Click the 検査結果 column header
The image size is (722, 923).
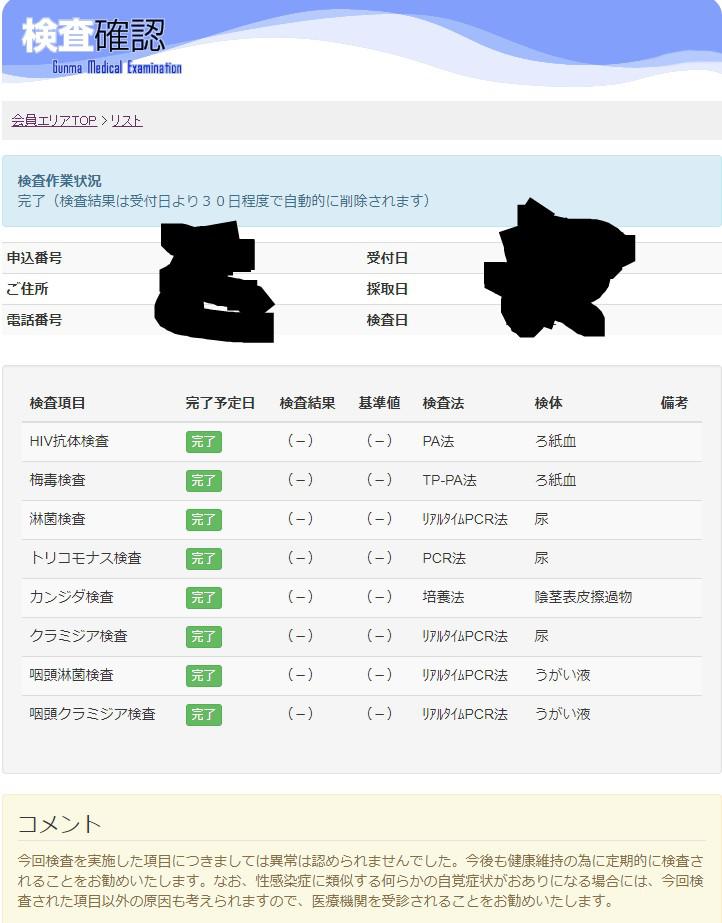tap(307, 403)
